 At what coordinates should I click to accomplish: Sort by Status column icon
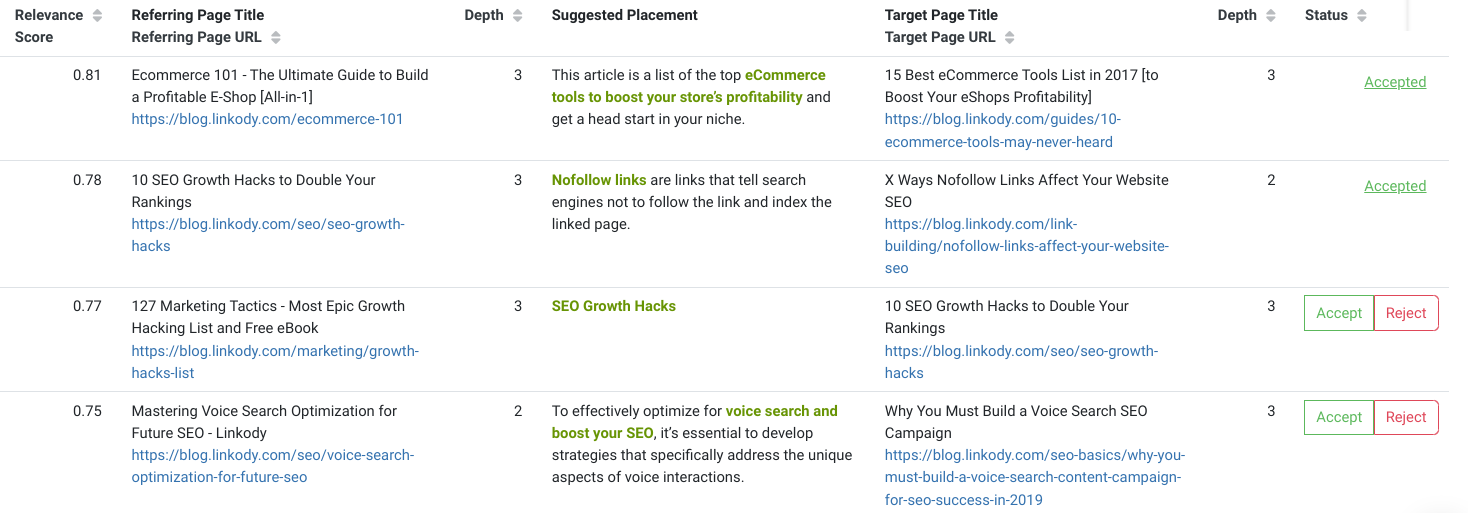pos(1362,16)
